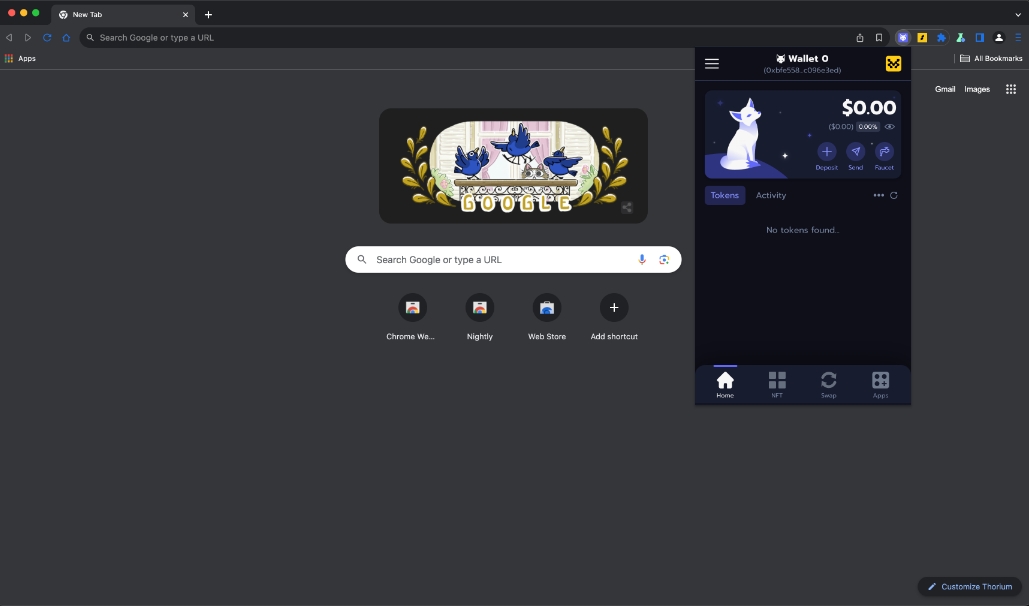
Task: Reload the current page
Action: (47, 37)
